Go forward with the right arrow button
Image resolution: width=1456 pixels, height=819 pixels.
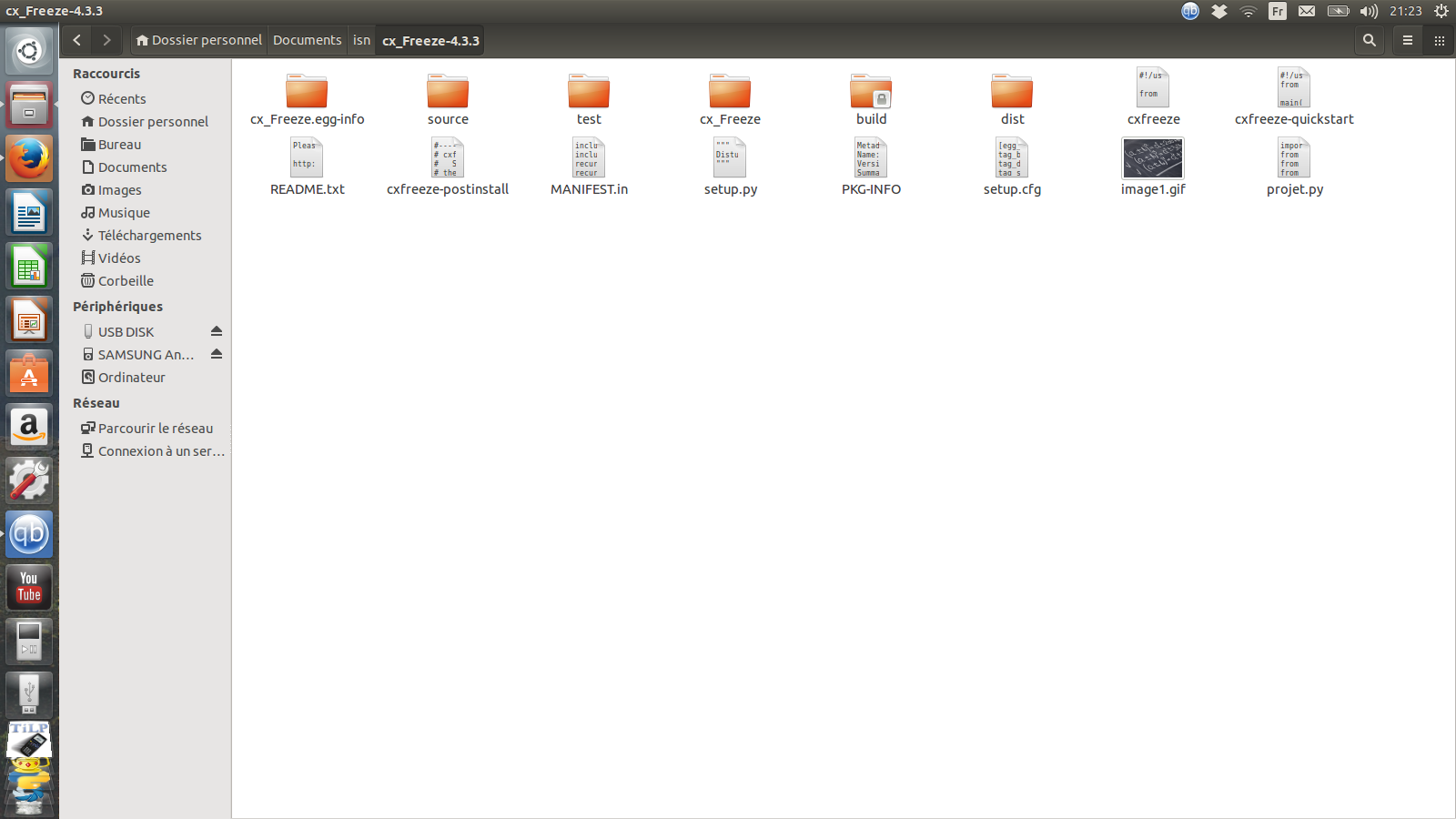pos(106,40)
